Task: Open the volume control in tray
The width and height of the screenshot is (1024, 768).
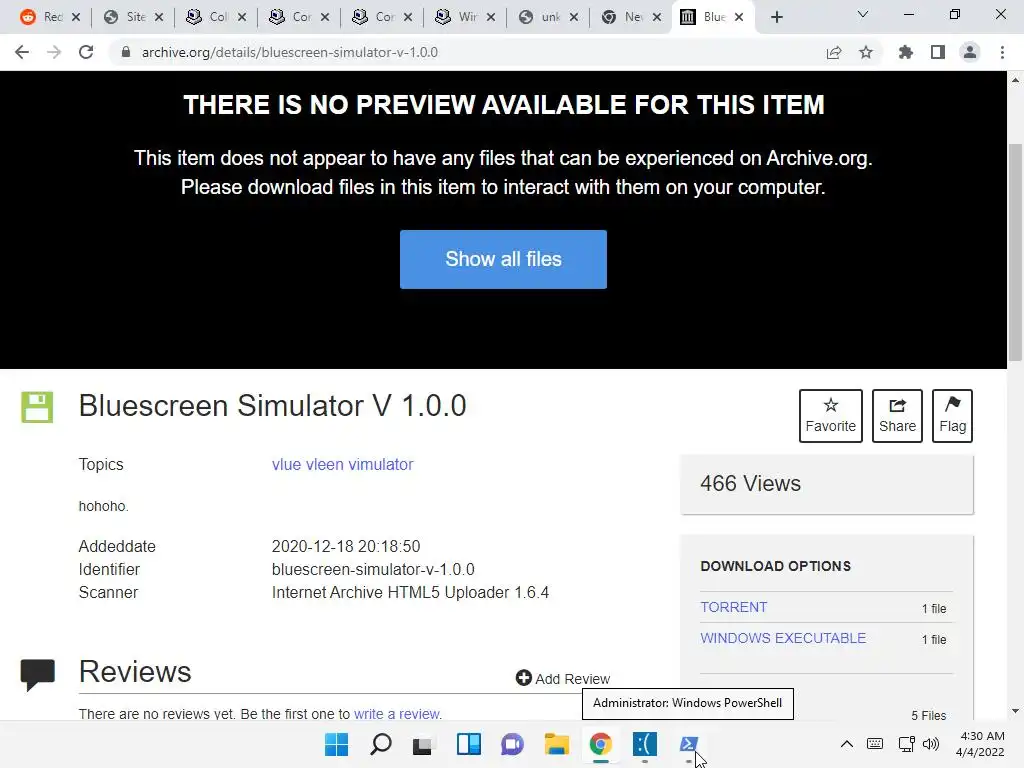Action: pos(931,744)
